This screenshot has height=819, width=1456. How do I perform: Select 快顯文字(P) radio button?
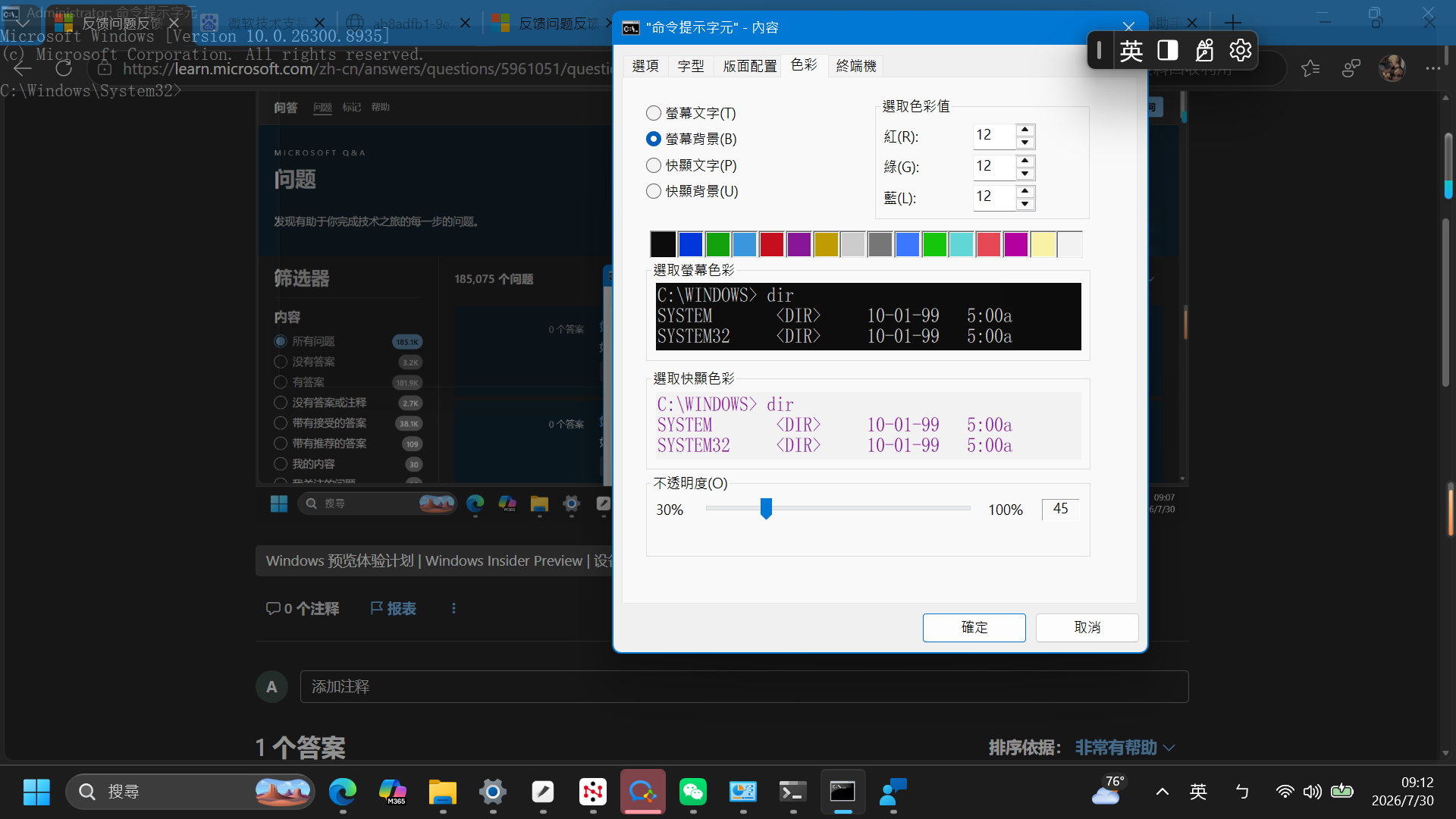pos(692,165)
